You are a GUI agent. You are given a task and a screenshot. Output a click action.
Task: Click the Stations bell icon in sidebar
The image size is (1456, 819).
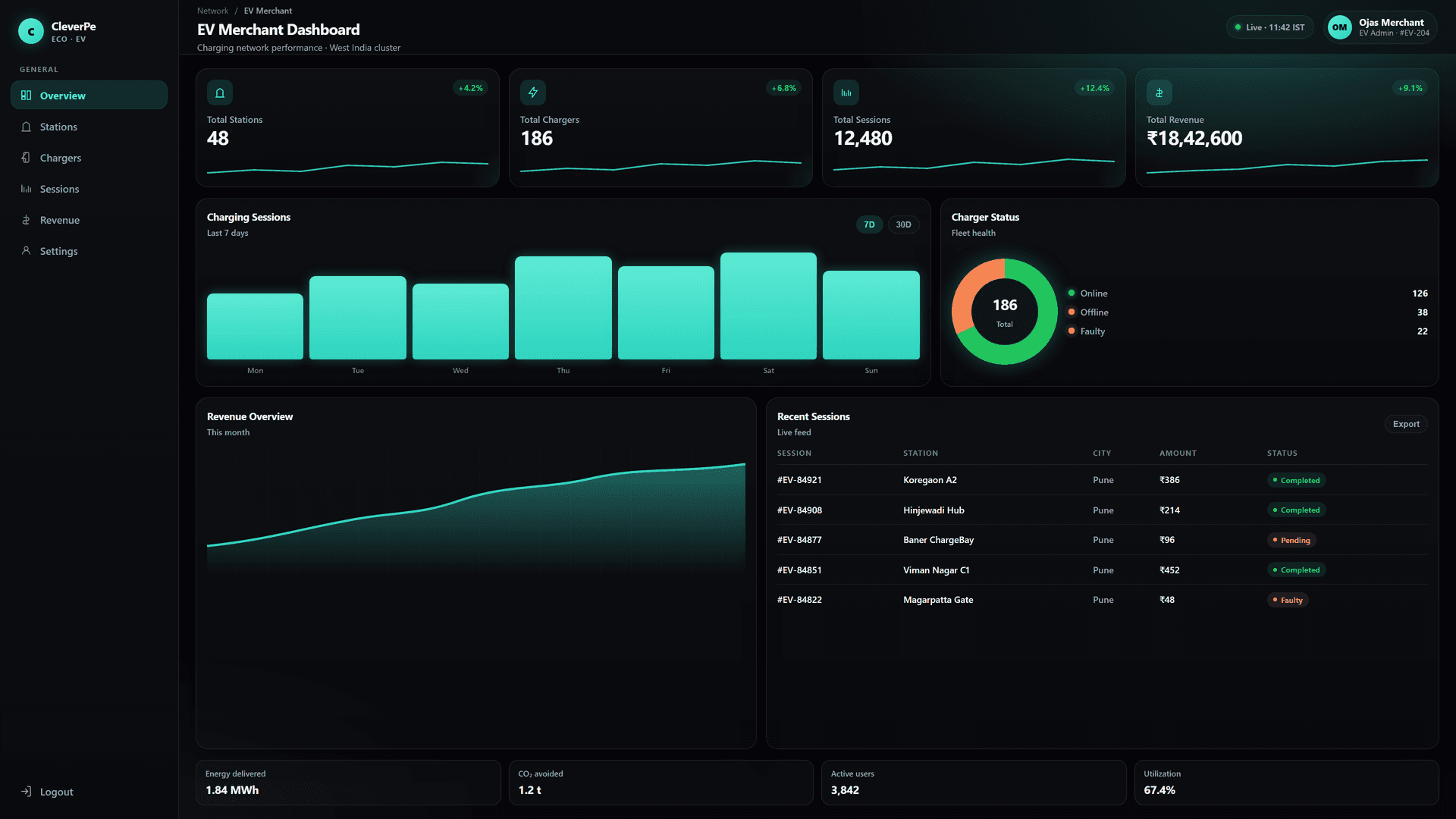pyautogui.click(x=26, y=127)
